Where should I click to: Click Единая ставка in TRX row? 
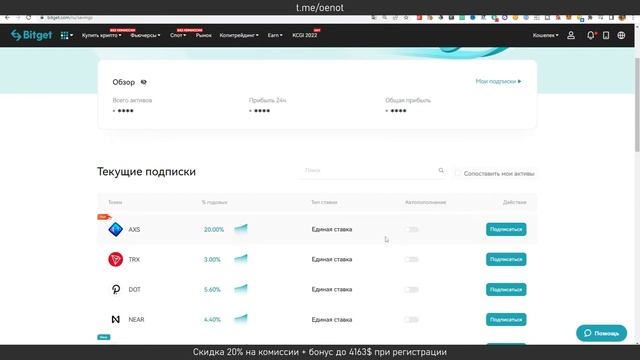[x=332, y=259]
